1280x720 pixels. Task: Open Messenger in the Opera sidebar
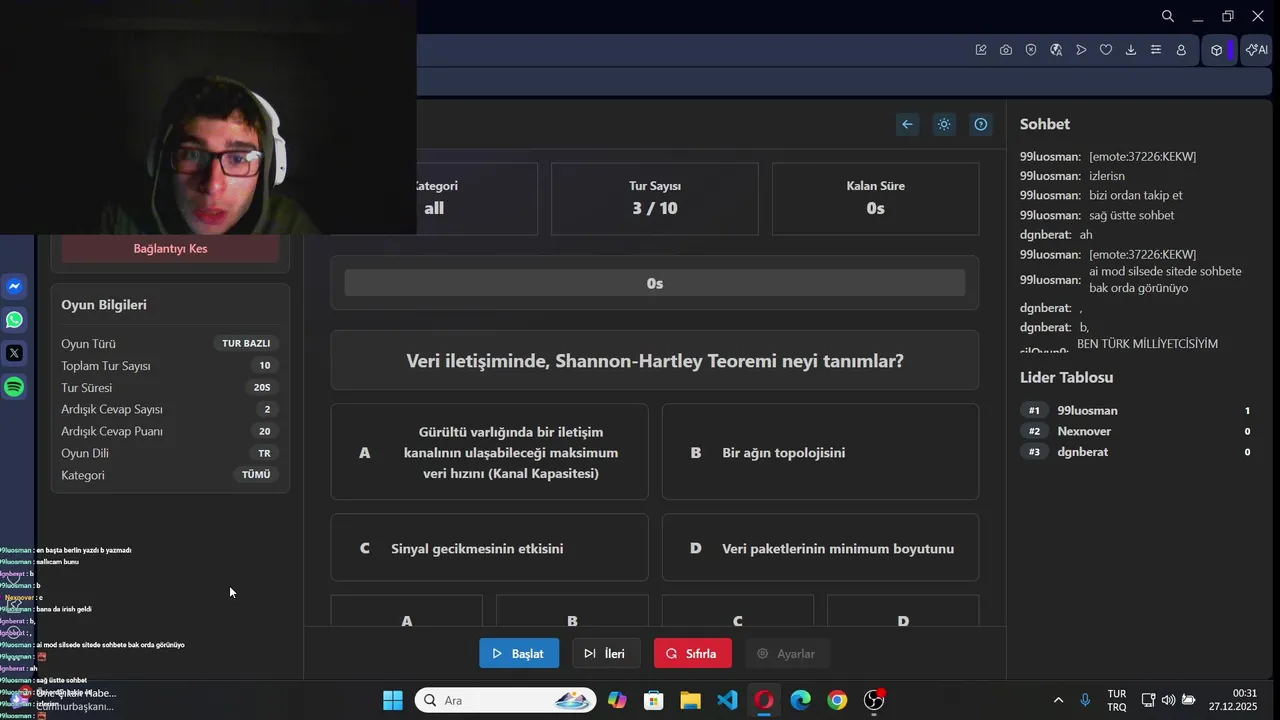point(14,286)
